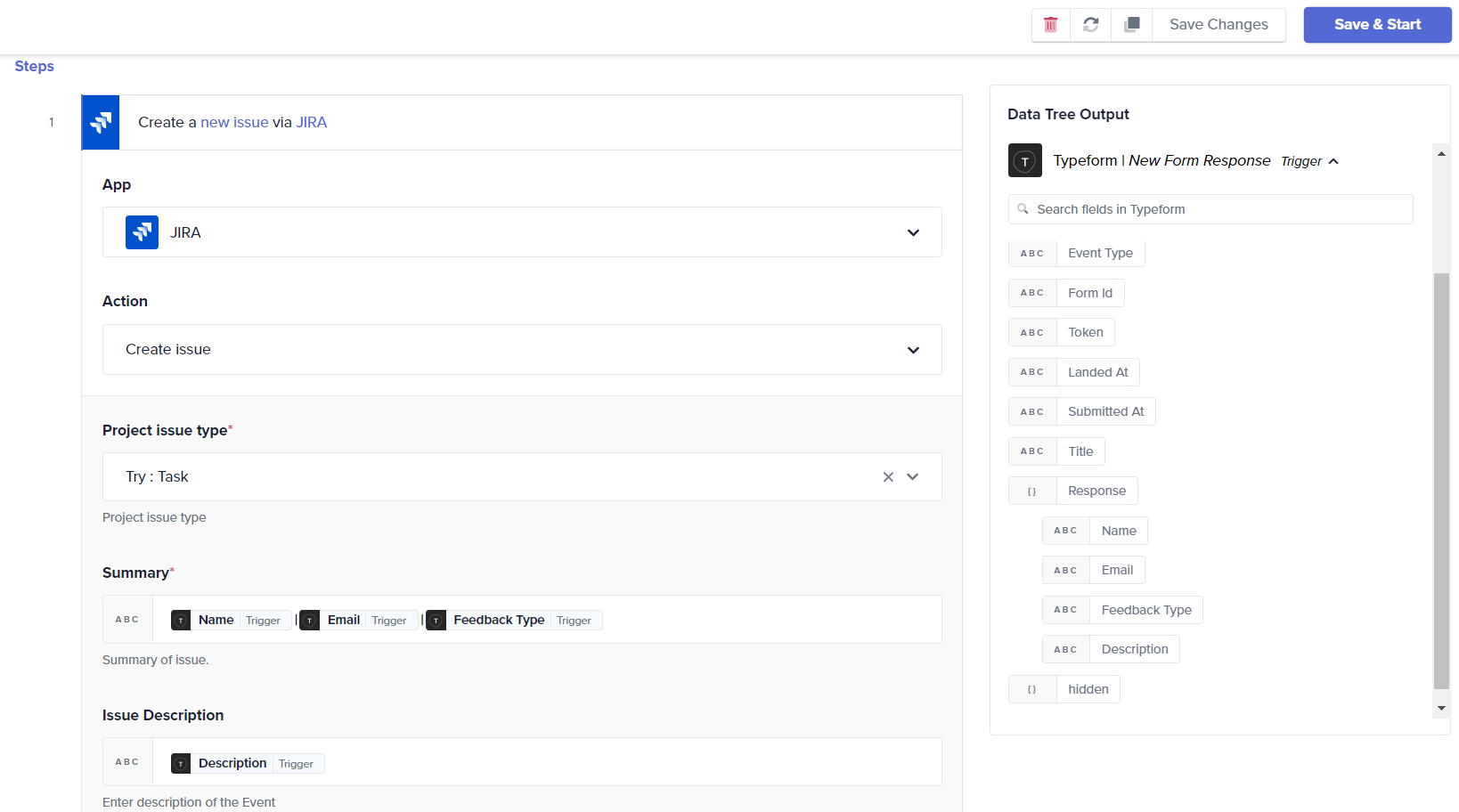Click the JIRA step header icon
1459x812 pixels.
pyautogui.click(x=101, y=122)
